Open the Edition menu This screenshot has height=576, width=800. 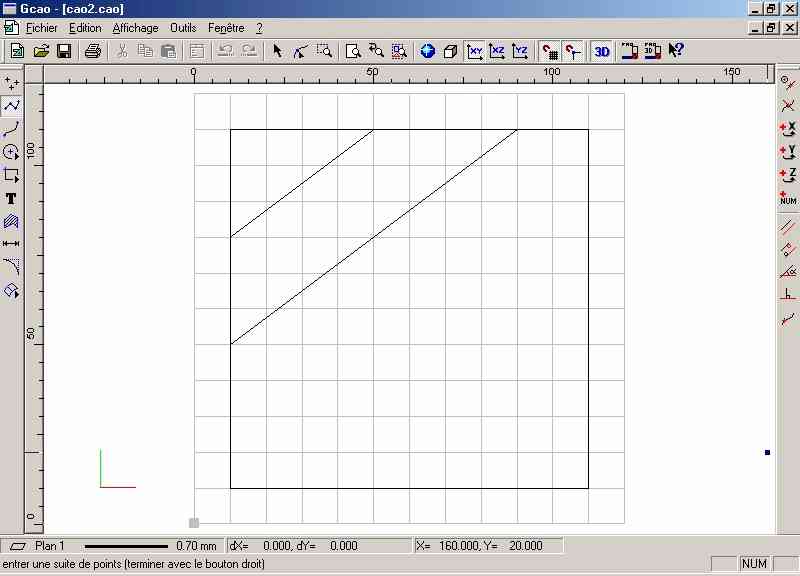(85, 28)
